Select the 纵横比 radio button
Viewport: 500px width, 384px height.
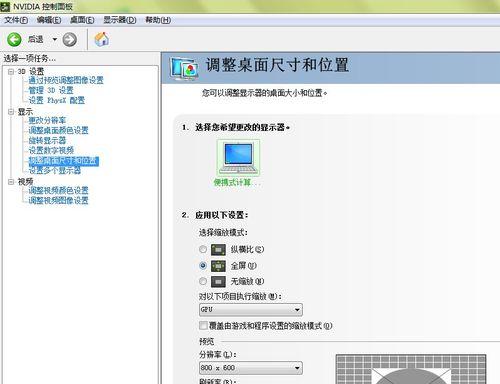click(x=203, y=249)
